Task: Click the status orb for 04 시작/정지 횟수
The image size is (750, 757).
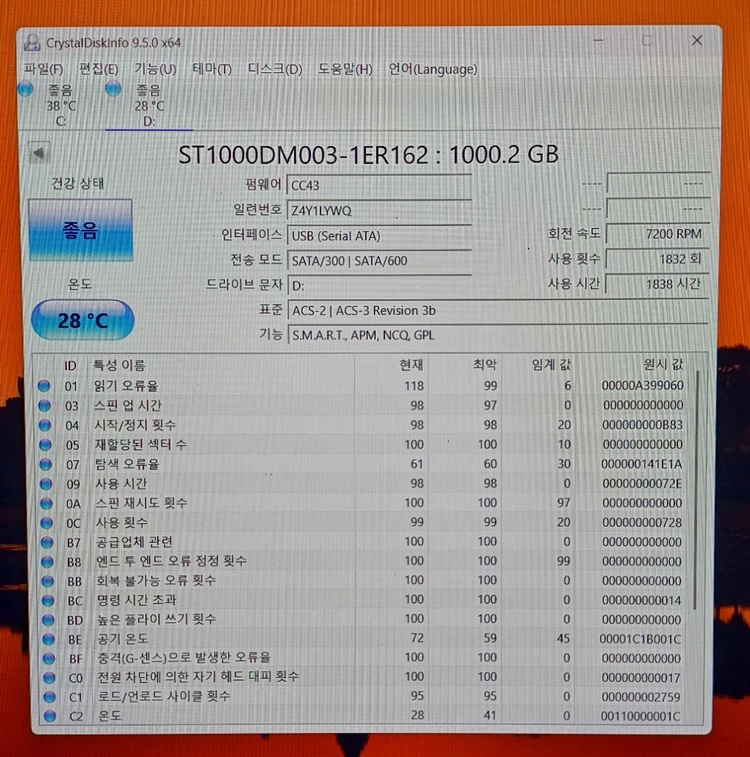Action: [45, 425]
